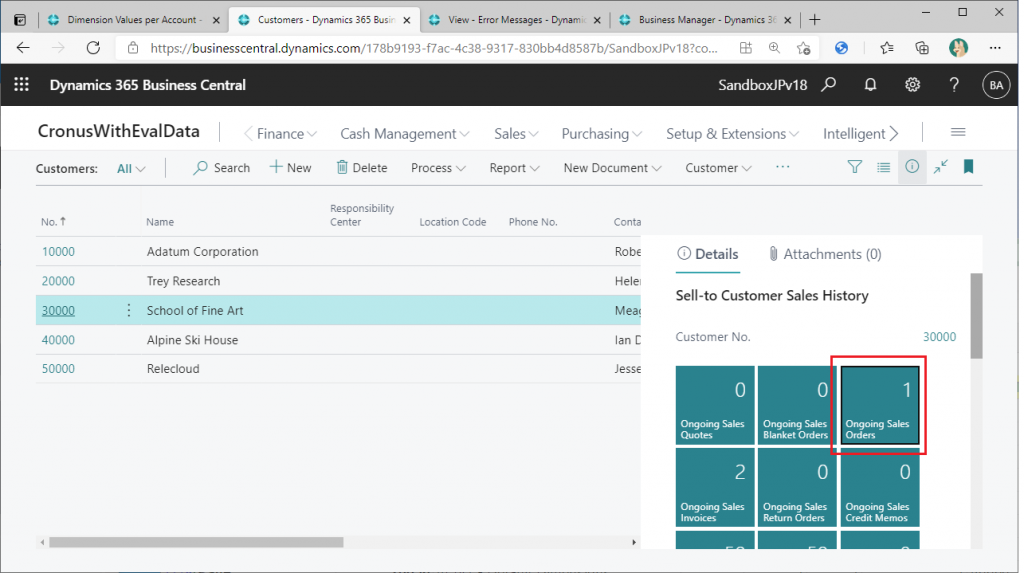The width and height of the screenshot is (1024, 573).
Task: Open the settings gear in Business Central
Action: tap(912, 84)
